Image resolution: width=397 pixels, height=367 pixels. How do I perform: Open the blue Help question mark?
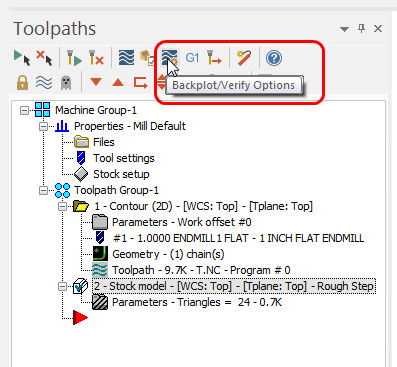274,58
